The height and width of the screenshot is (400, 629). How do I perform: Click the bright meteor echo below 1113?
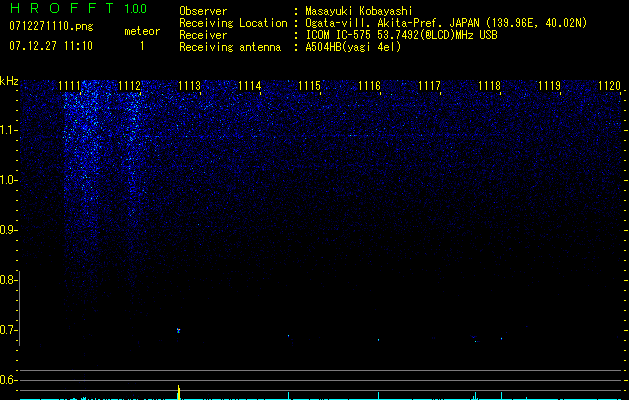click(179, 331)
